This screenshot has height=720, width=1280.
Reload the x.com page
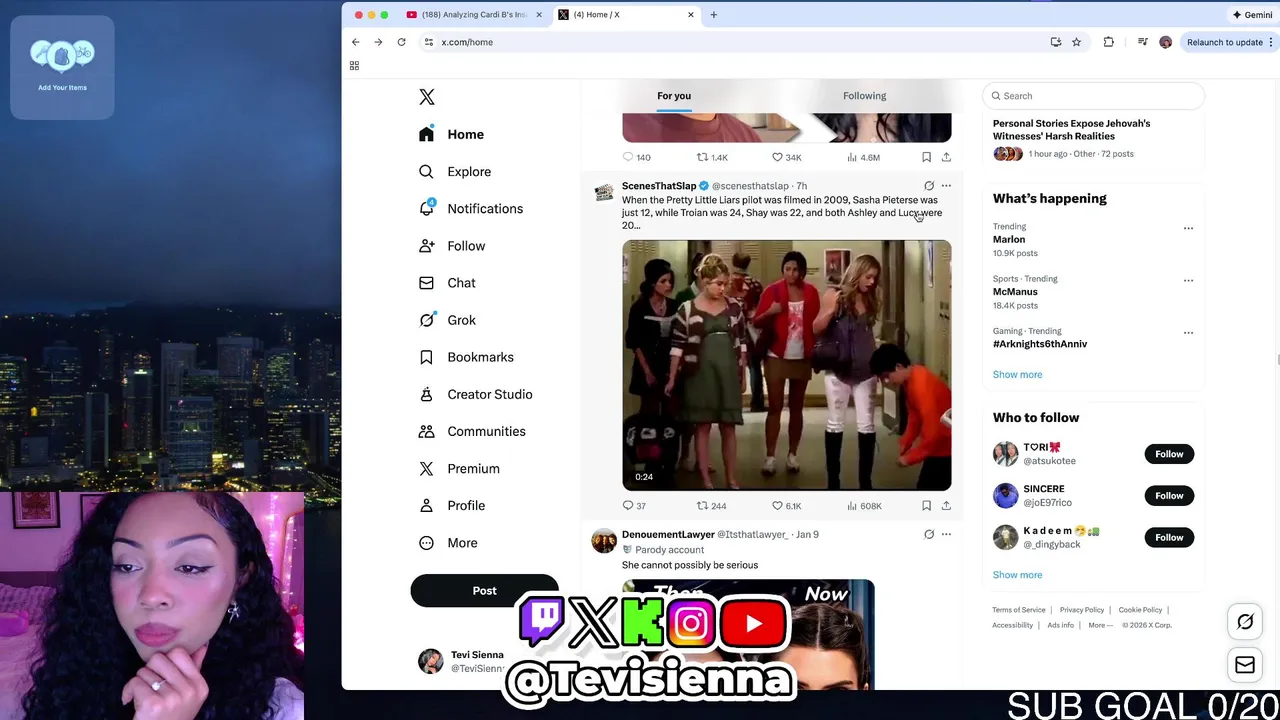[401, 42]
